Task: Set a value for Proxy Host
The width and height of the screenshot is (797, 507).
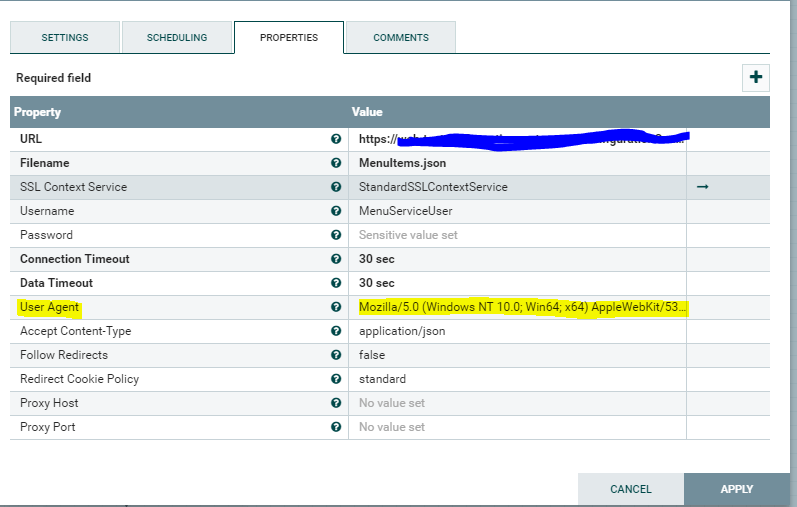Action: click(517, 403)
